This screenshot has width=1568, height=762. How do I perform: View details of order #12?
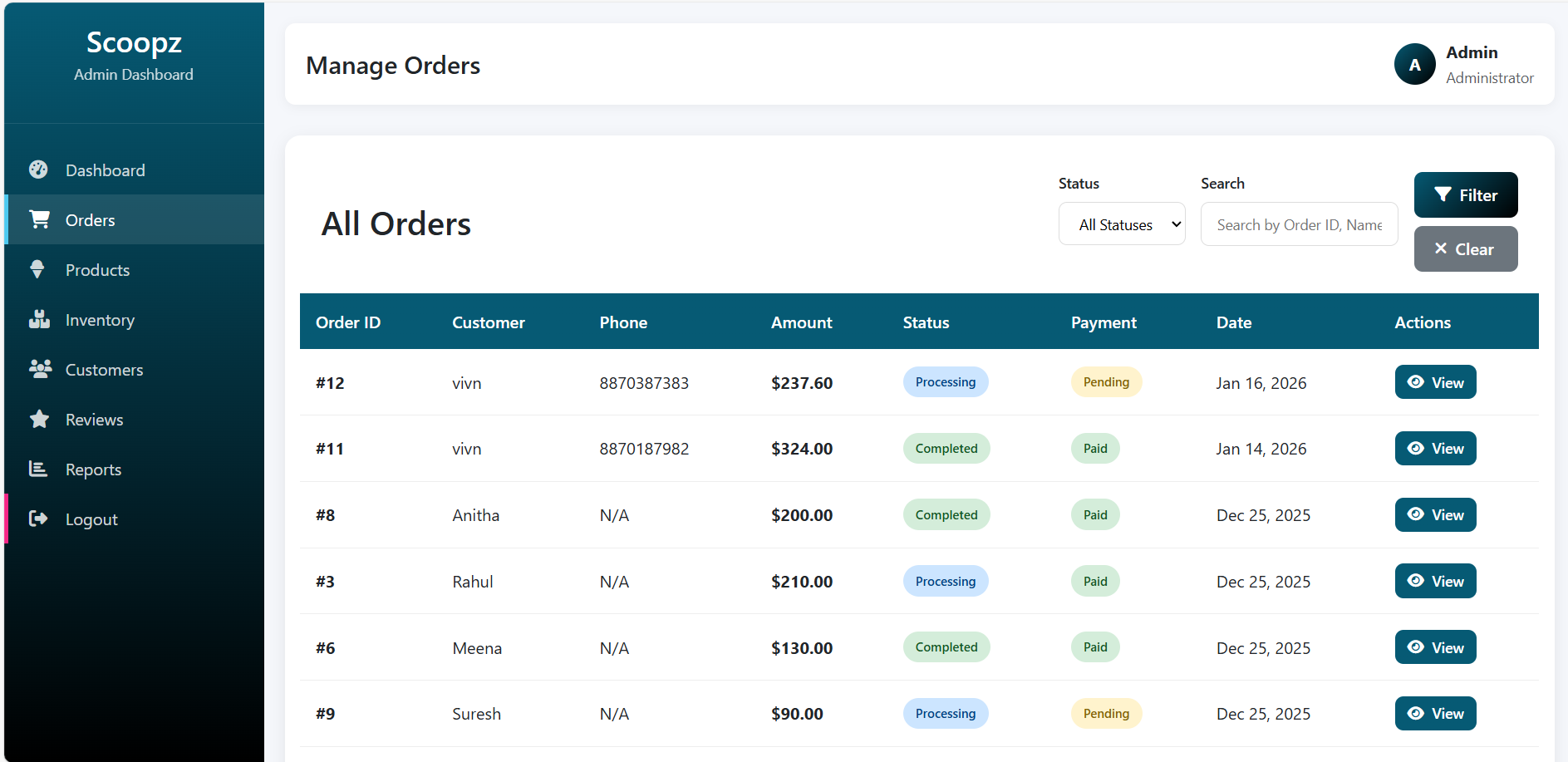pyautogui.click(x=1435, y=382)
